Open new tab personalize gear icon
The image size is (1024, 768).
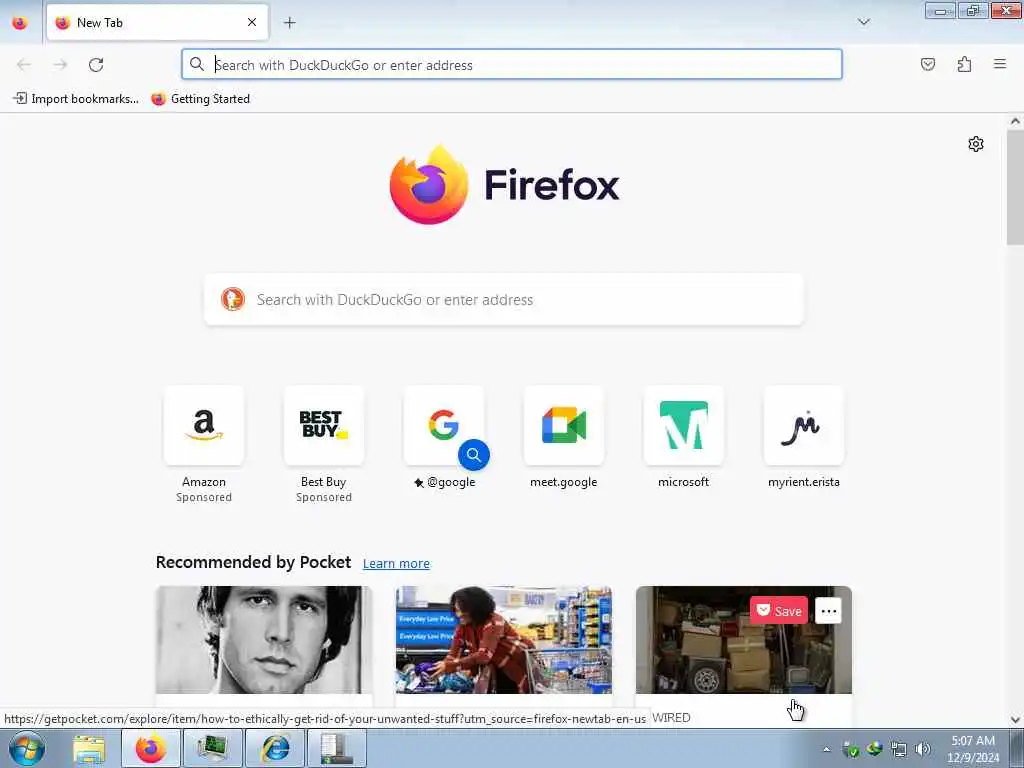click(975, 144)
